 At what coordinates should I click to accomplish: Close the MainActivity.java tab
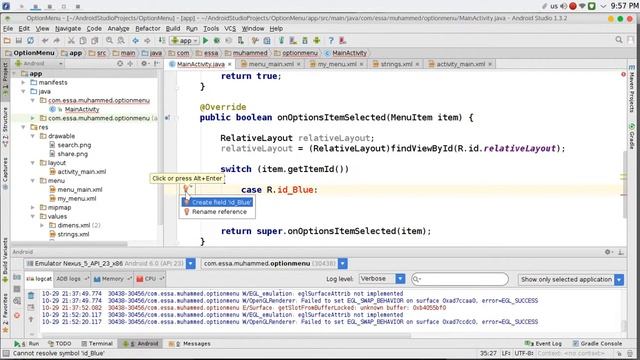[230, 64]
